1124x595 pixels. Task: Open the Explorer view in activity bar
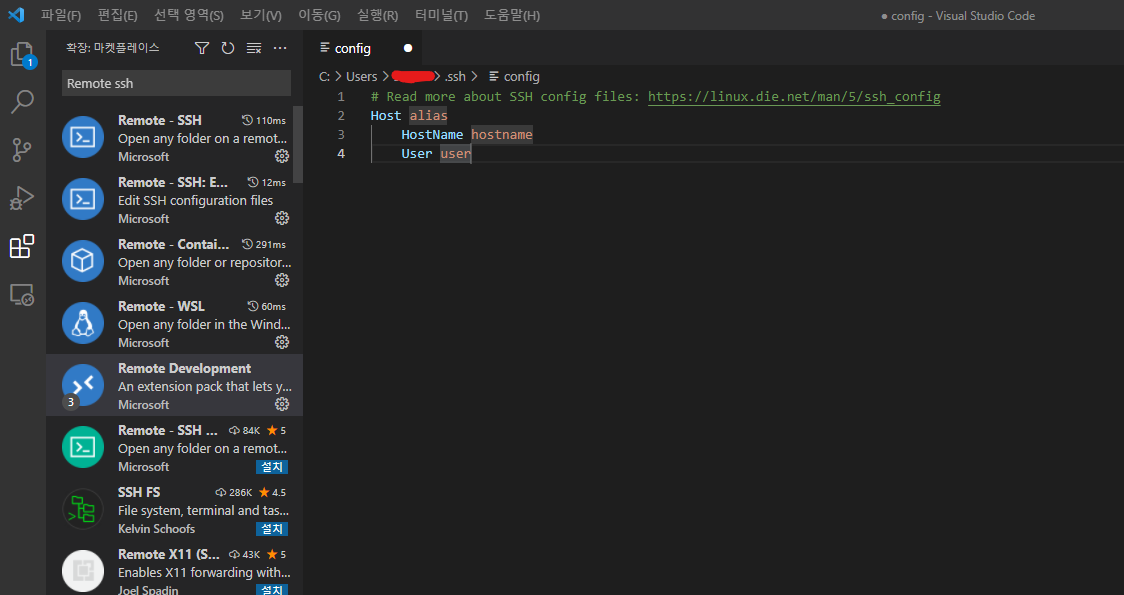click(22, 54)
